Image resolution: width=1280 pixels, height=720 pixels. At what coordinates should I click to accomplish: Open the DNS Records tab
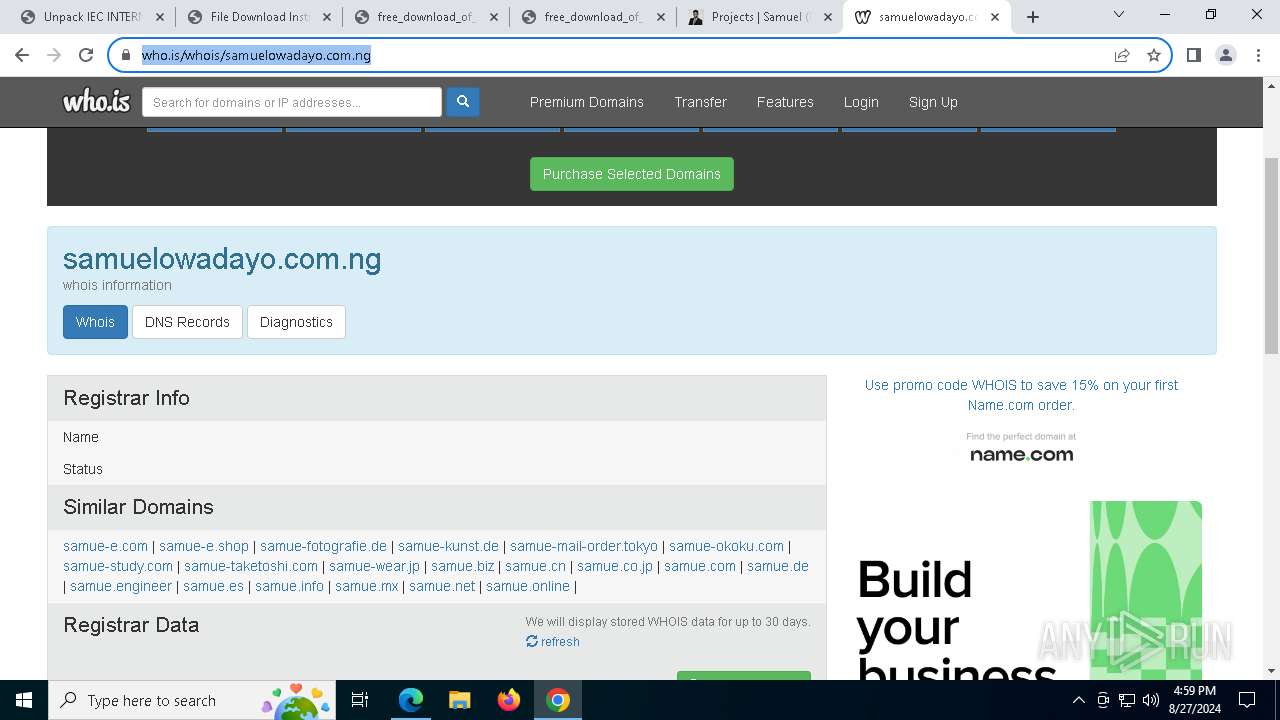click(x=187, y=322)
